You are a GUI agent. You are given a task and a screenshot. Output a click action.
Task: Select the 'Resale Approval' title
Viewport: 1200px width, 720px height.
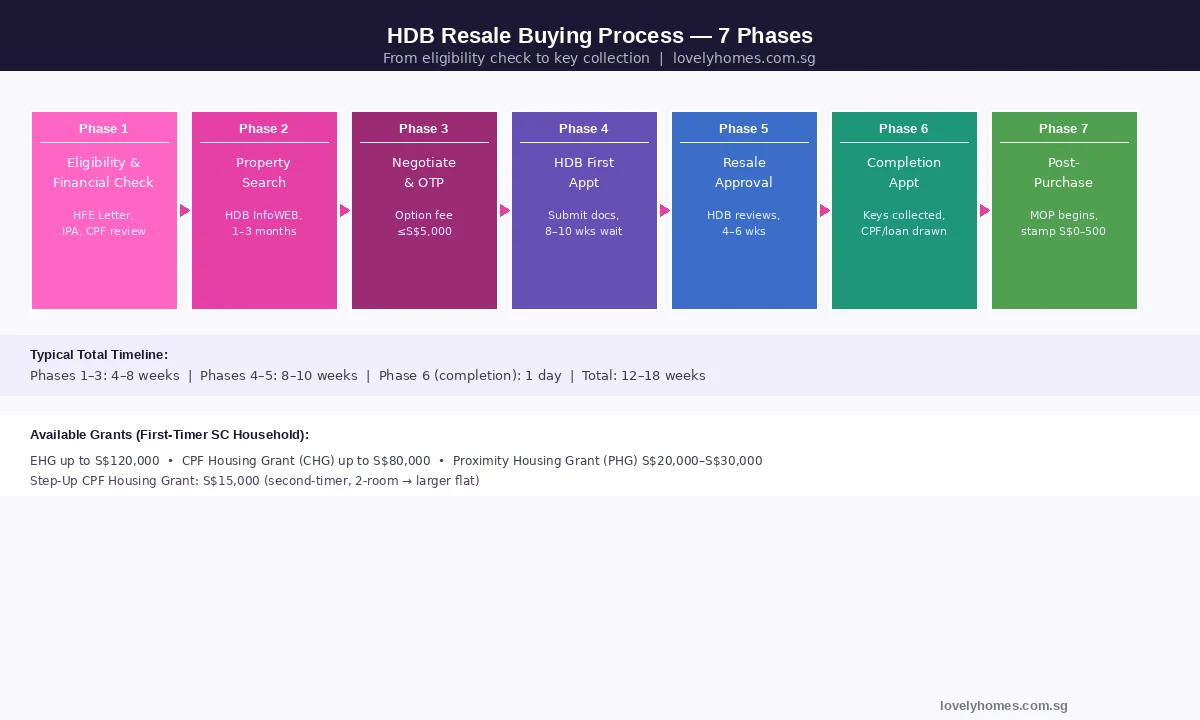744,172
